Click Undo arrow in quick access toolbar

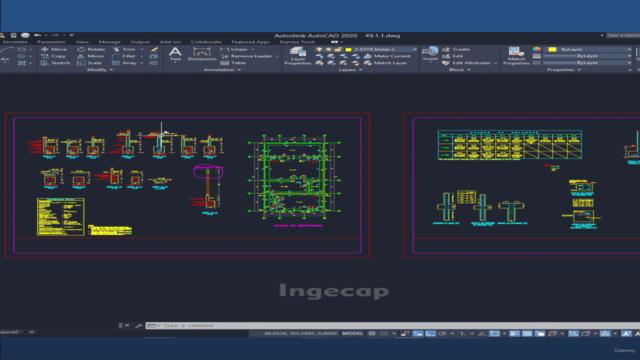tap(38, 36)
